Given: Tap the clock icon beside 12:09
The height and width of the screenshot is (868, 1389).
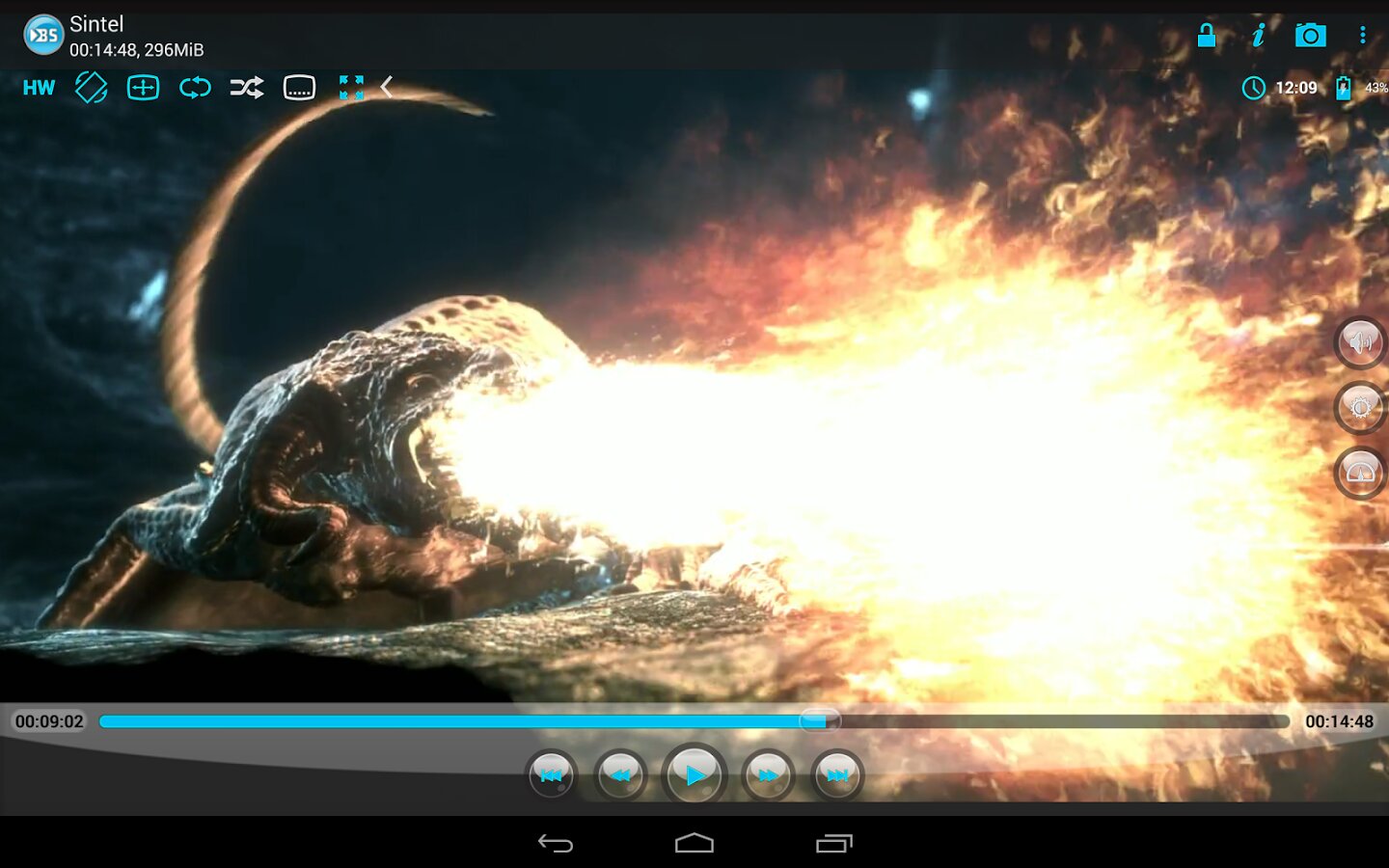Looking at the screenshot, I should tap(1253, 89).
